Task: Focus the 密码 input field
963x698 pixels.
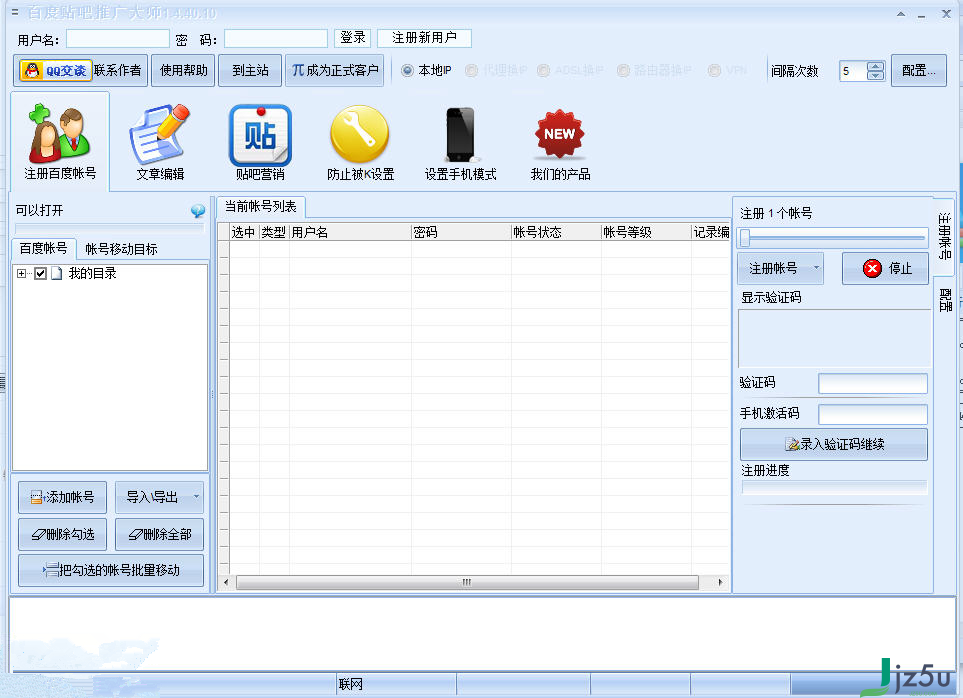Action: coord(276,39)
